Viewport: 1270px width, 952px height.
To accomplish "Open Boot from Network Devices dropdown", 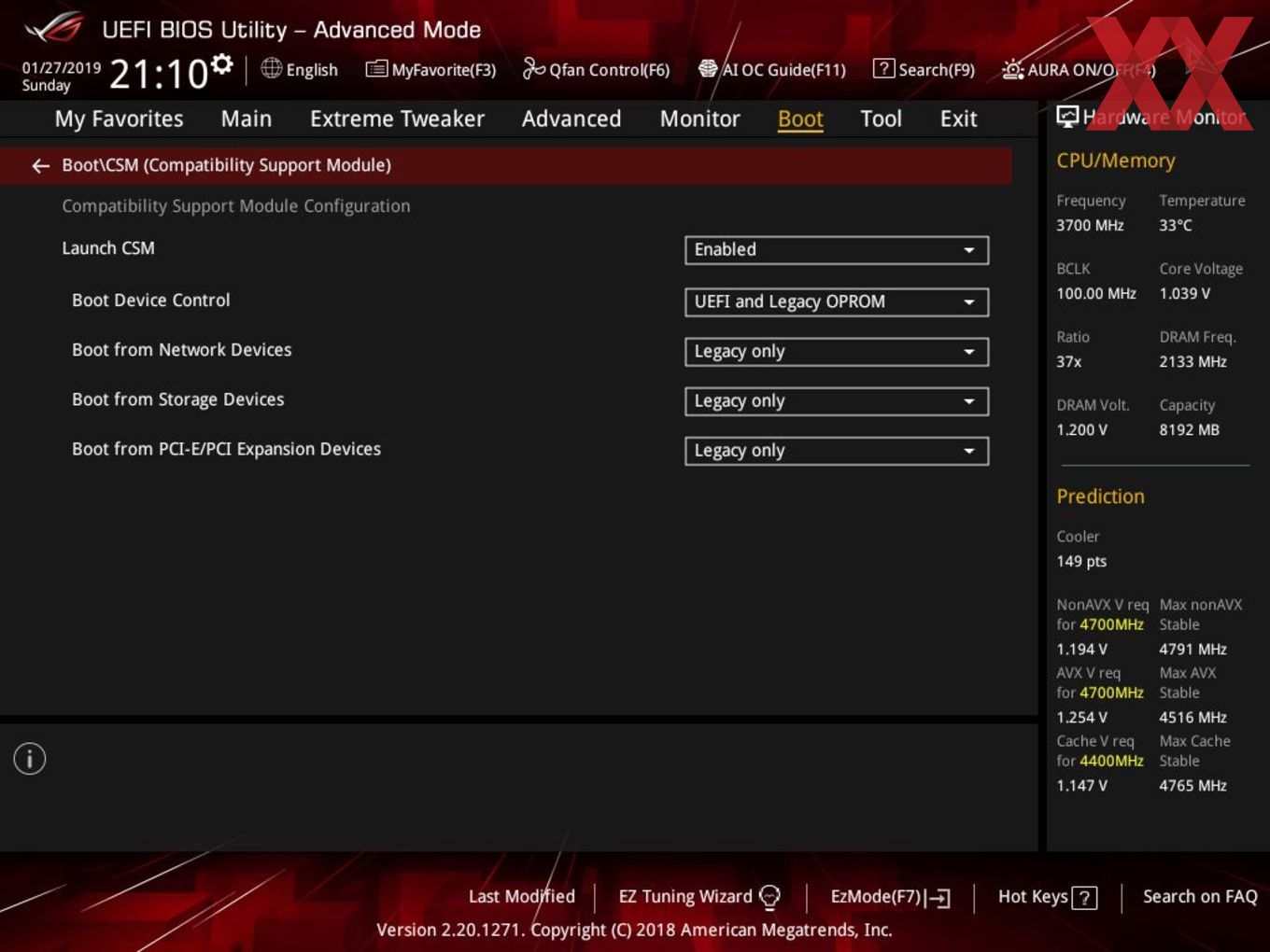I will [837, 352].
